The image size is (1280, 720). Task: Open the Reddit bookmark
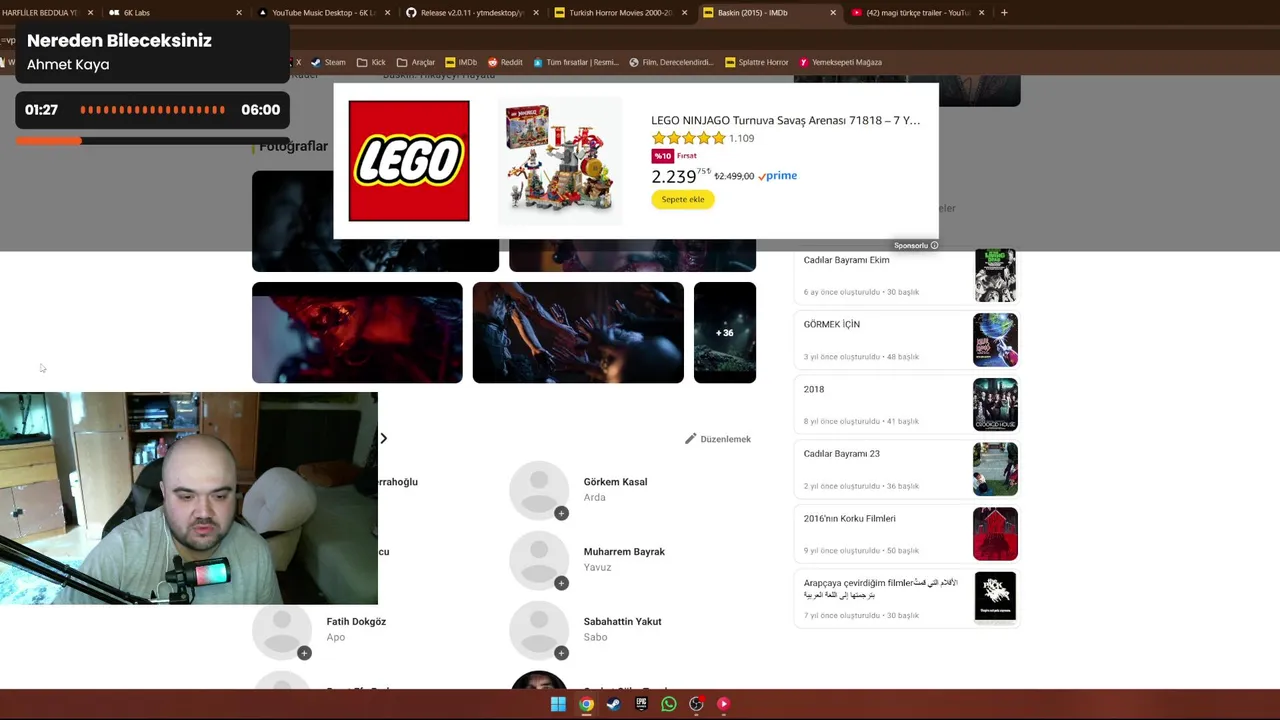(x=505, y=62)
